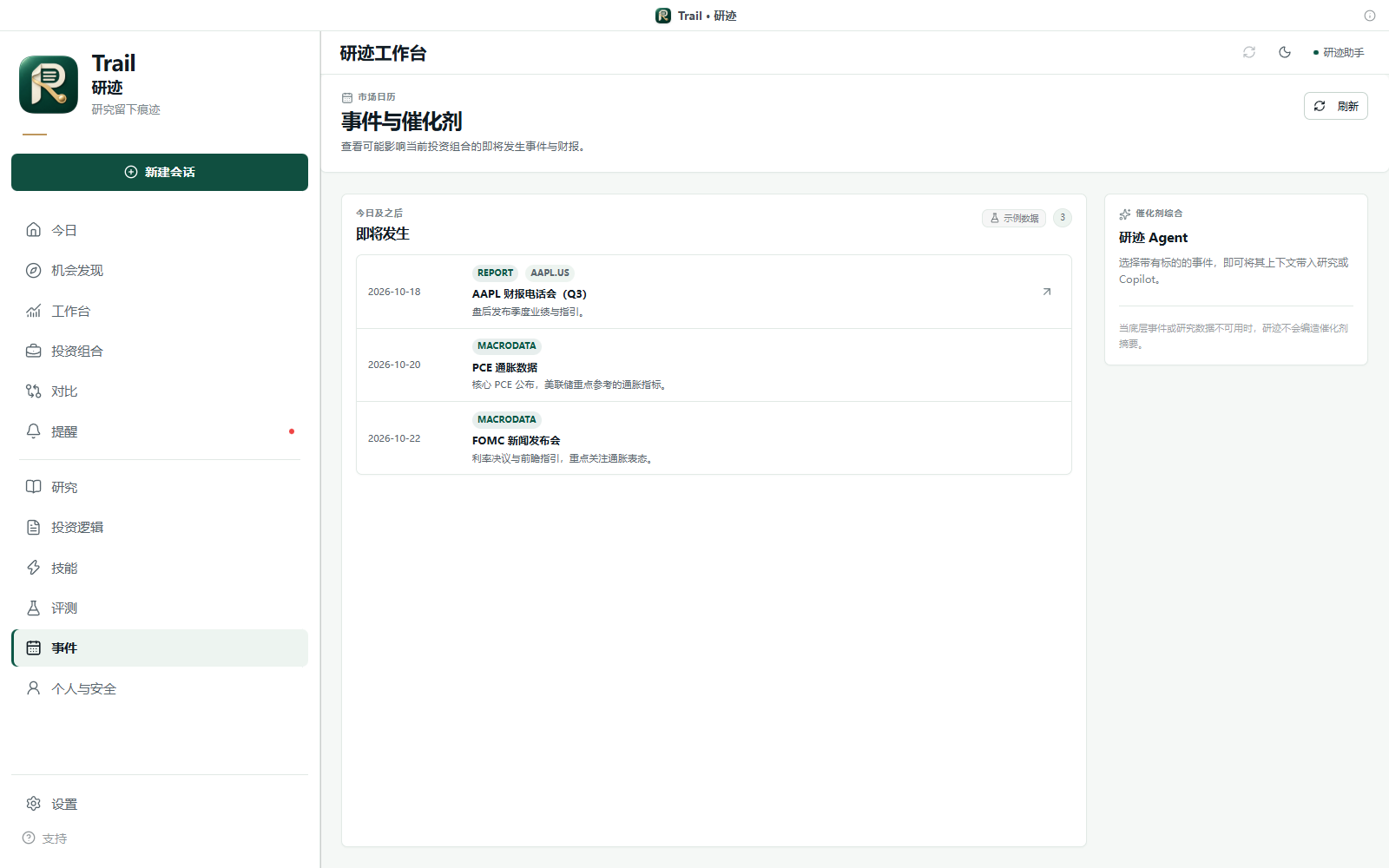Click the red dot on 提醒
This screenshot has width=1389, height=868.
292,431
